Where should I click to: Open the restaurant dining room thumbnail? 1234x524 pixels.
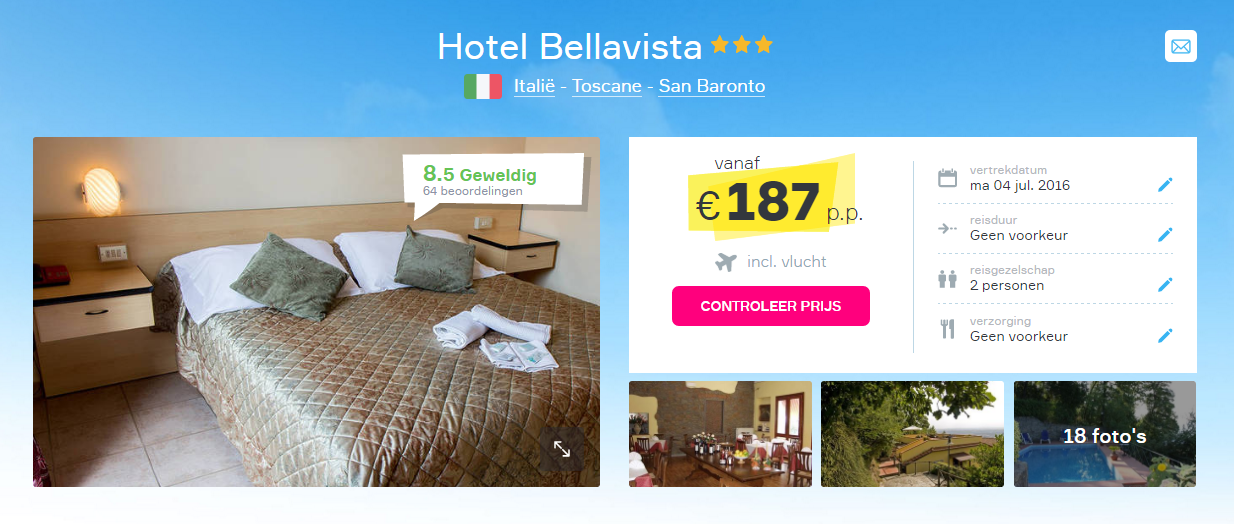[x=720, y=434]
